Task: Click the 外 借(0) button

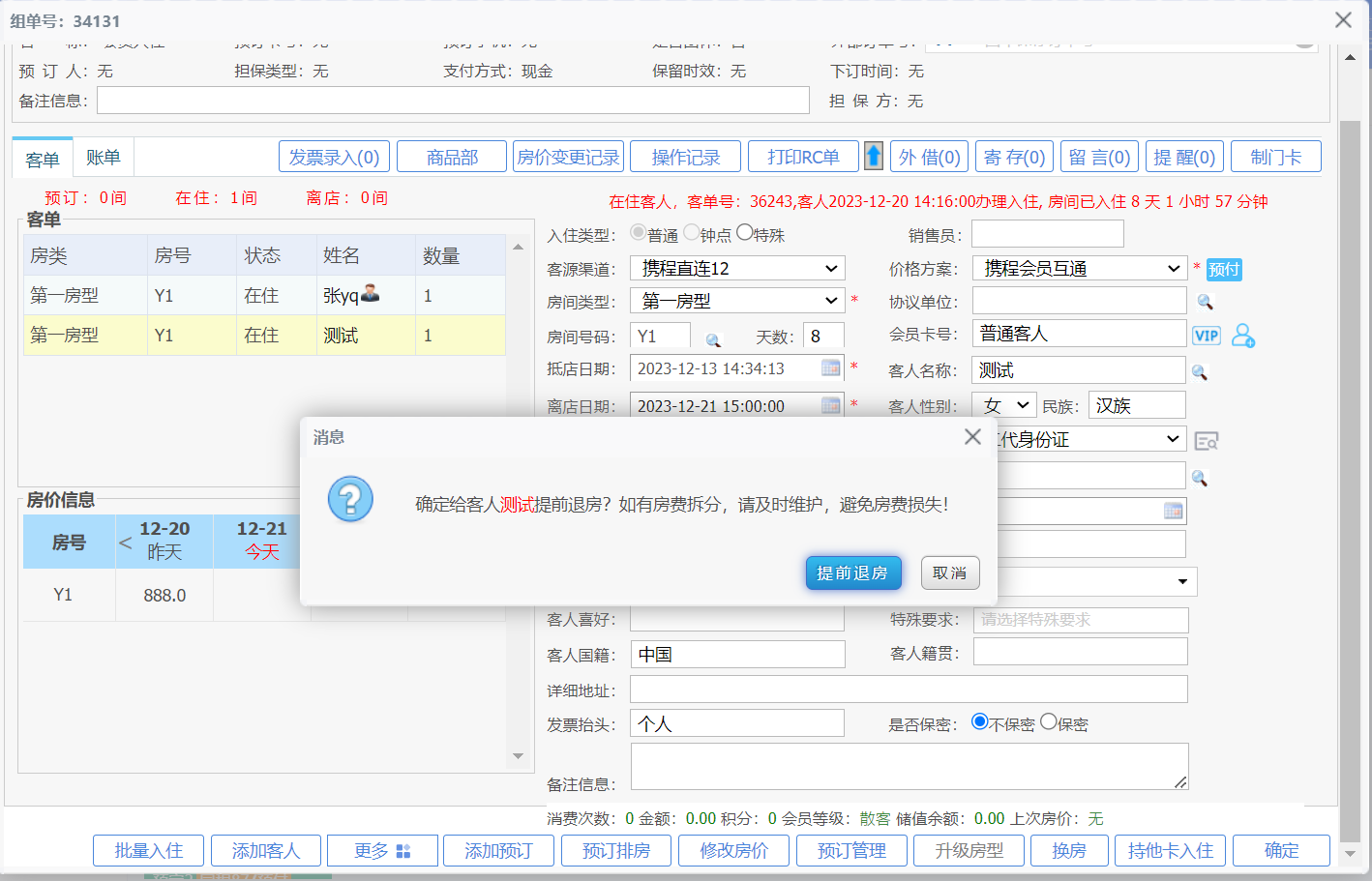Action: coord(930,157)
